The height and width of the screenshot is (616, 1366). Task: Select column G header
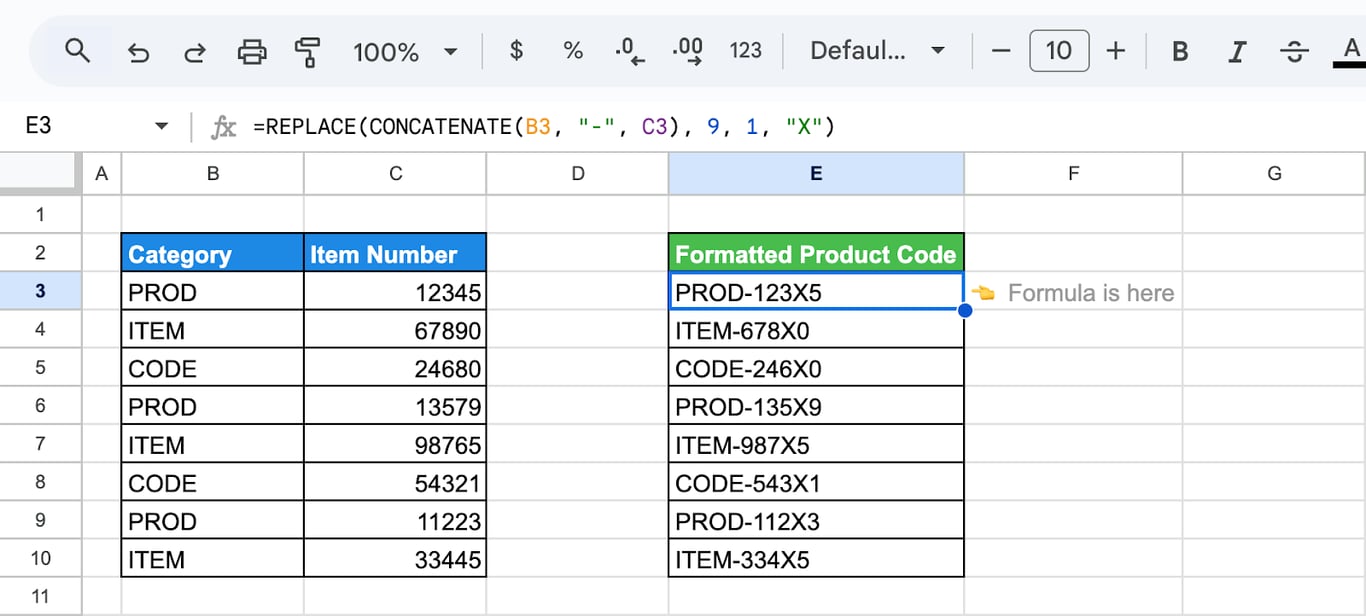click(x=1274, y=173)
